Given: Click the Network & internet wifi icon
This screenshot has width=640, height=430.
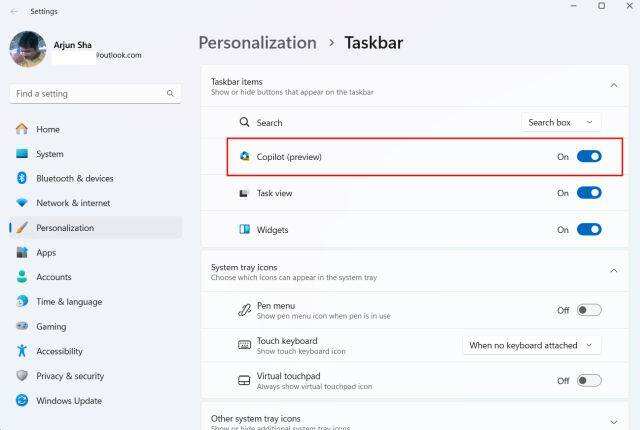Looking at the screenshot, I should [x=22, y=203].
